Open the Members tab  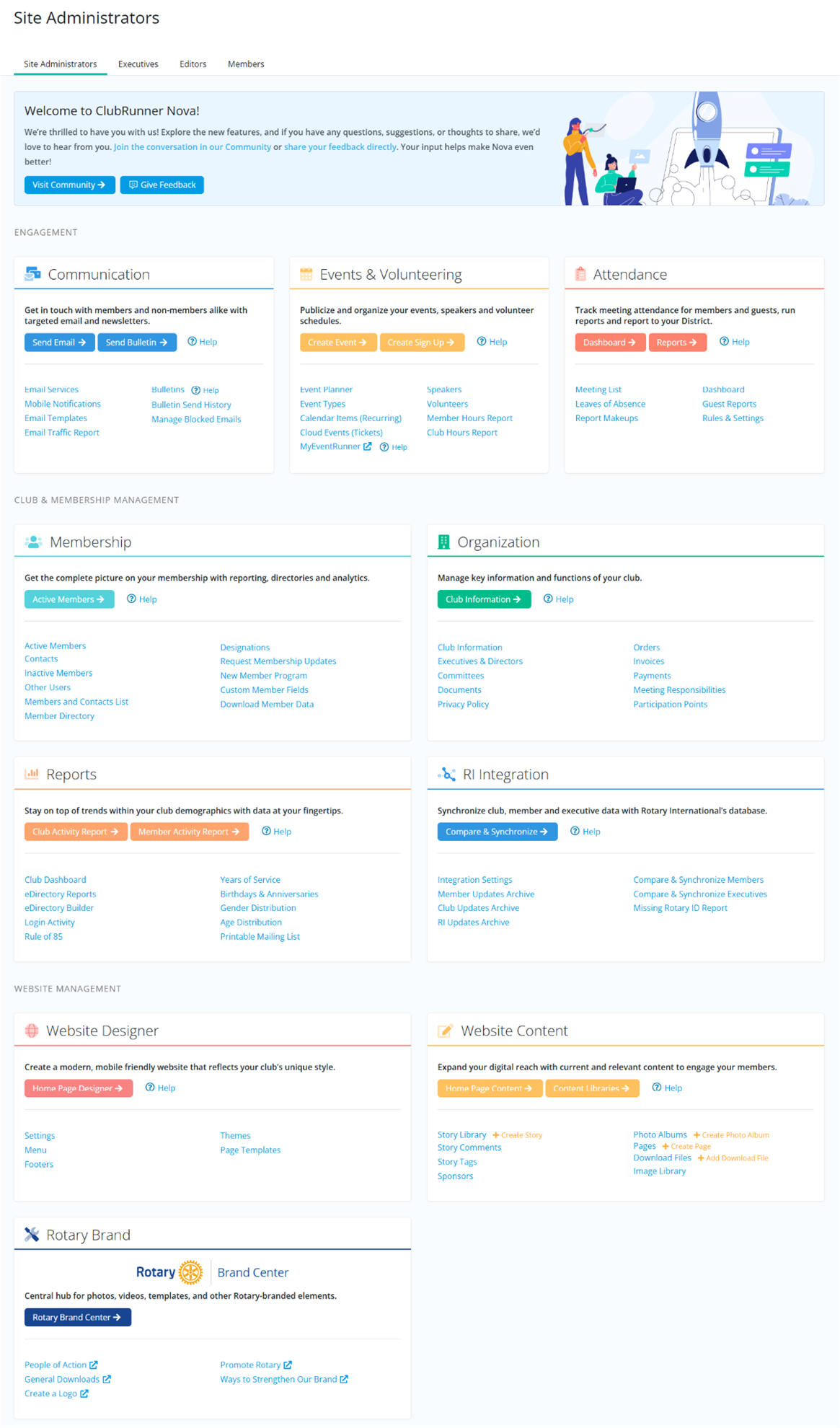[x=246, y=64]
